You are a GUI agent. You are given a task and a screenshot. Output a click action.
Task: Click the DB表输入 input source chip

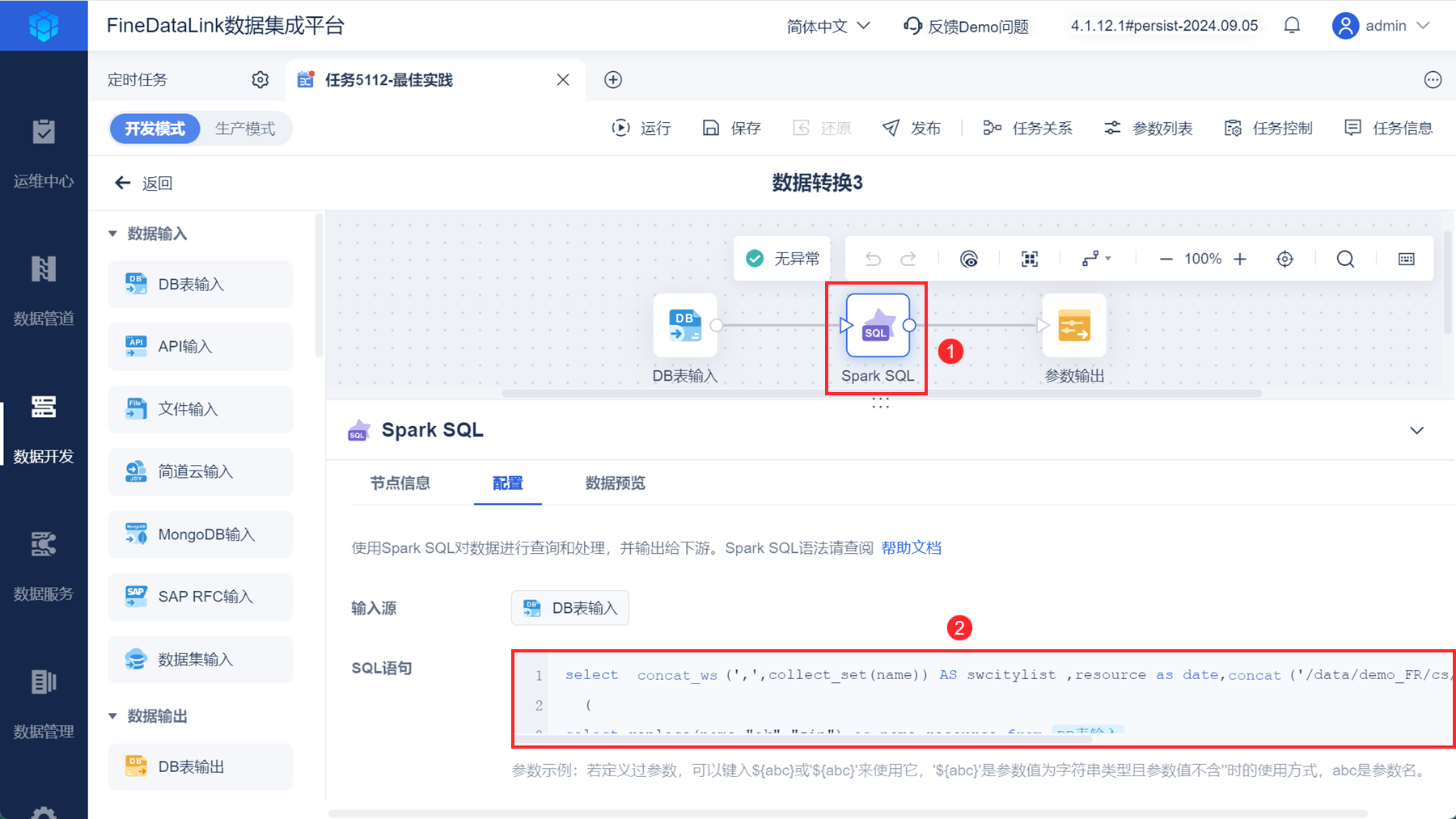(570, 608)
